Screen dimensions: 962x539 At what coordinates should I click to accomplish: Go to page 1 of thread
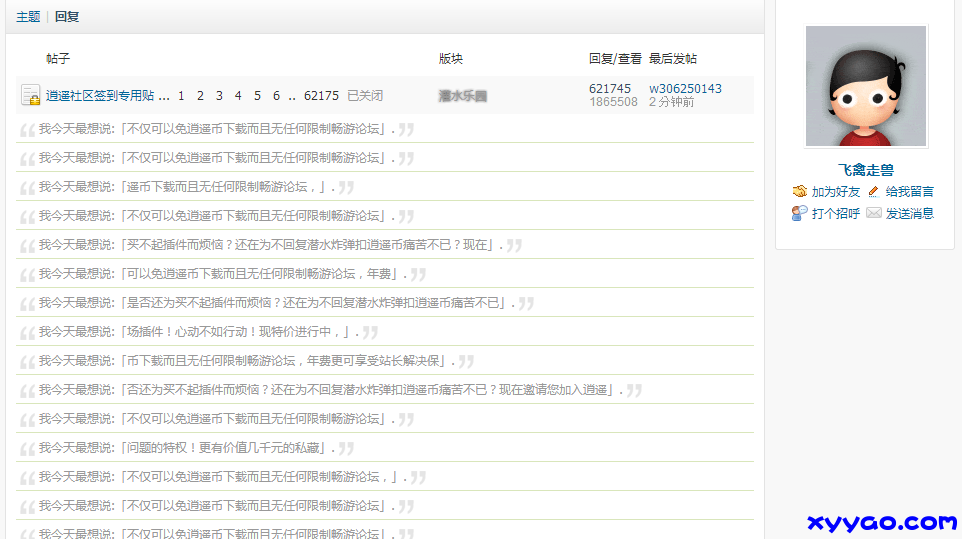(181, 96)
